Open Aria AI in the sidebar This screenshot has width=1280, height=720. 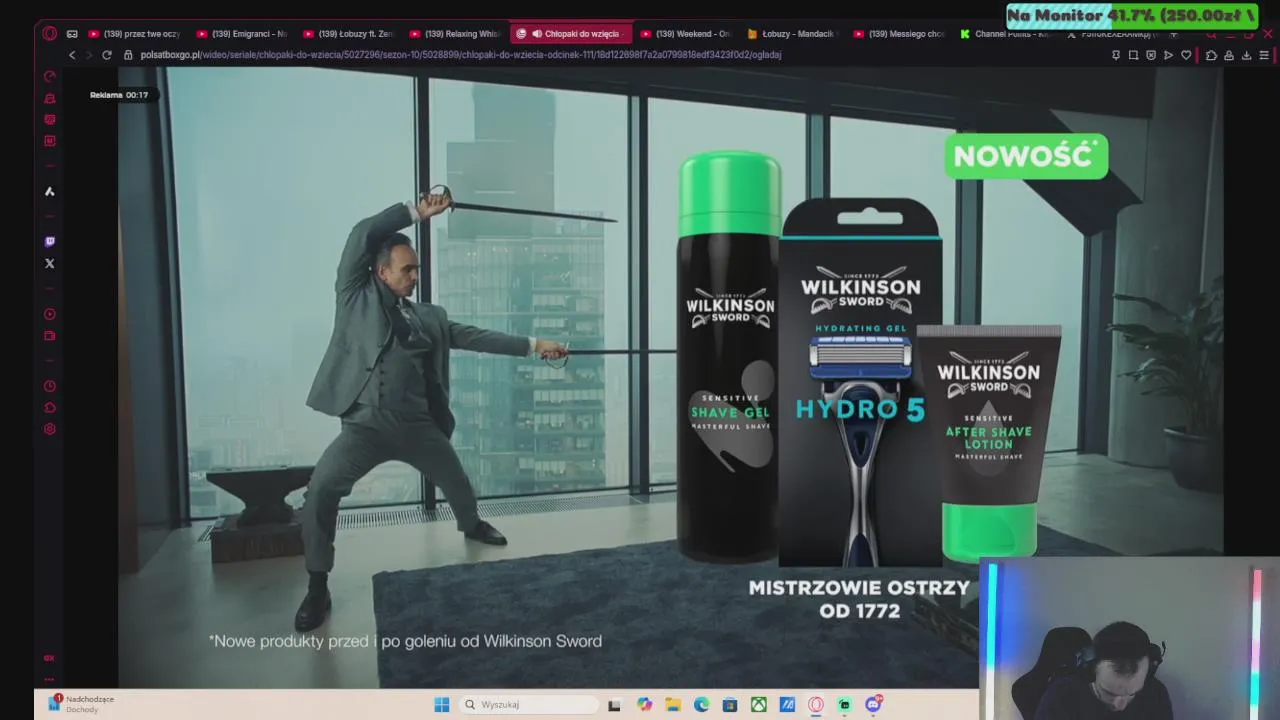[49, 191]
